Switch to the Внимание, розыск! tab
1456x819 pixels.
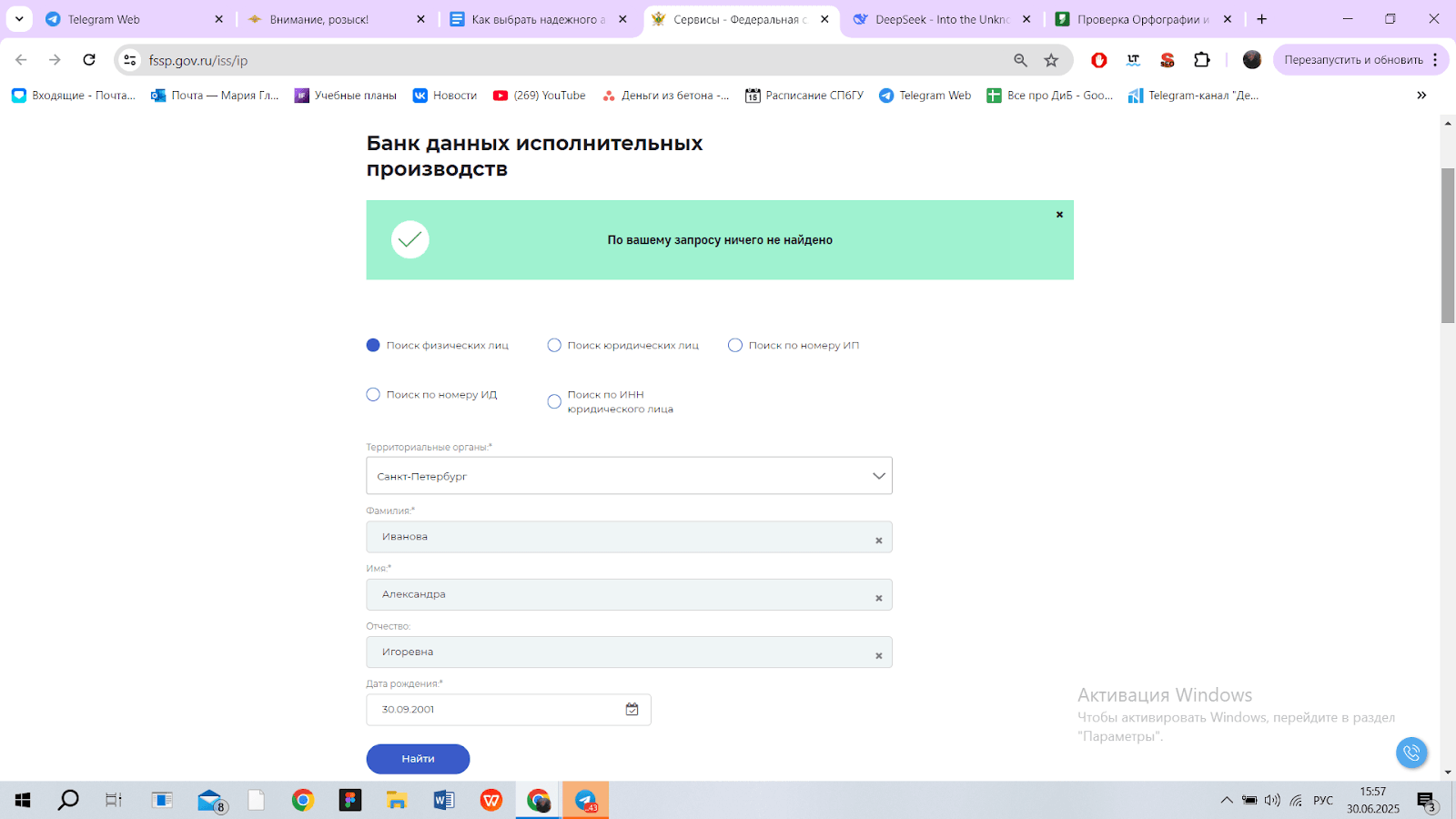tap(328, 19)
